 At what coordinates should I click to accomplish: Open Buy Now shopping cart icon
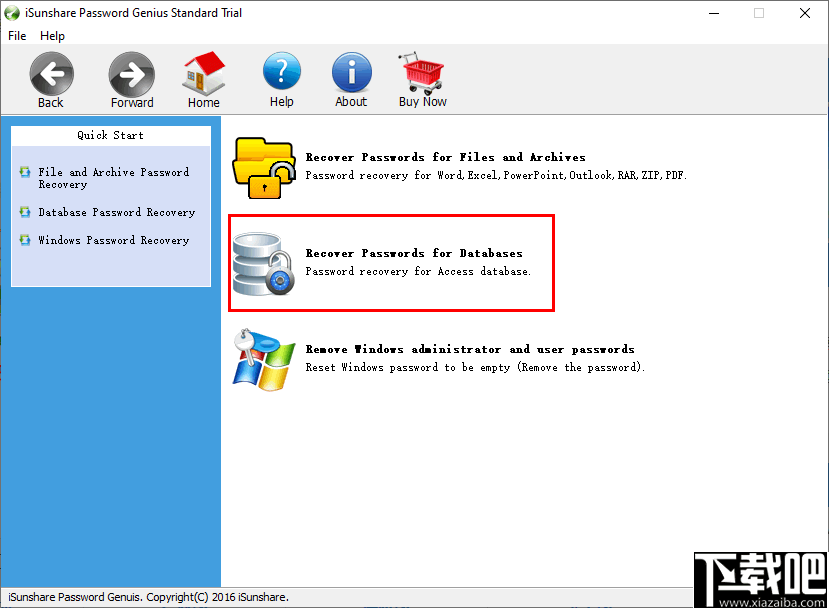[421, 73]
